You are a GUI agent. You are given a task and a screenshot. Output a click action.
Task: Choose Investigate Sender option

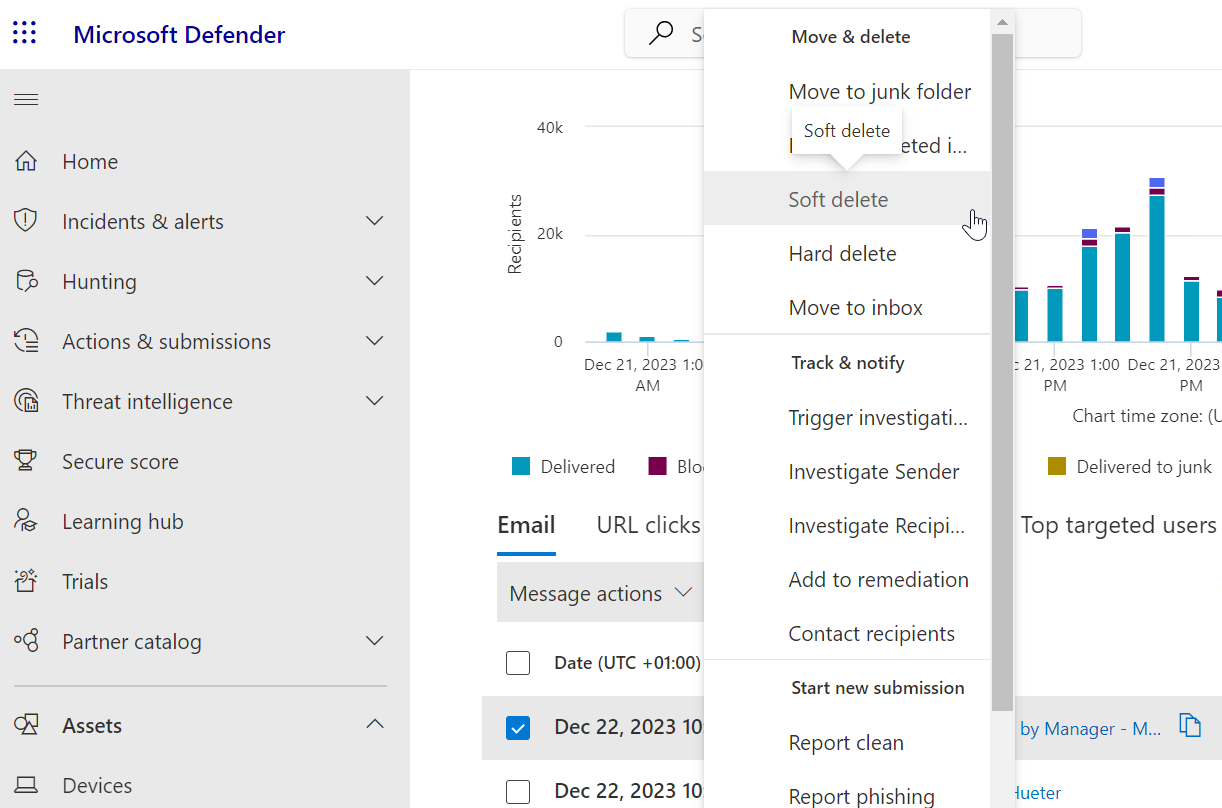(x=847, y=472)
